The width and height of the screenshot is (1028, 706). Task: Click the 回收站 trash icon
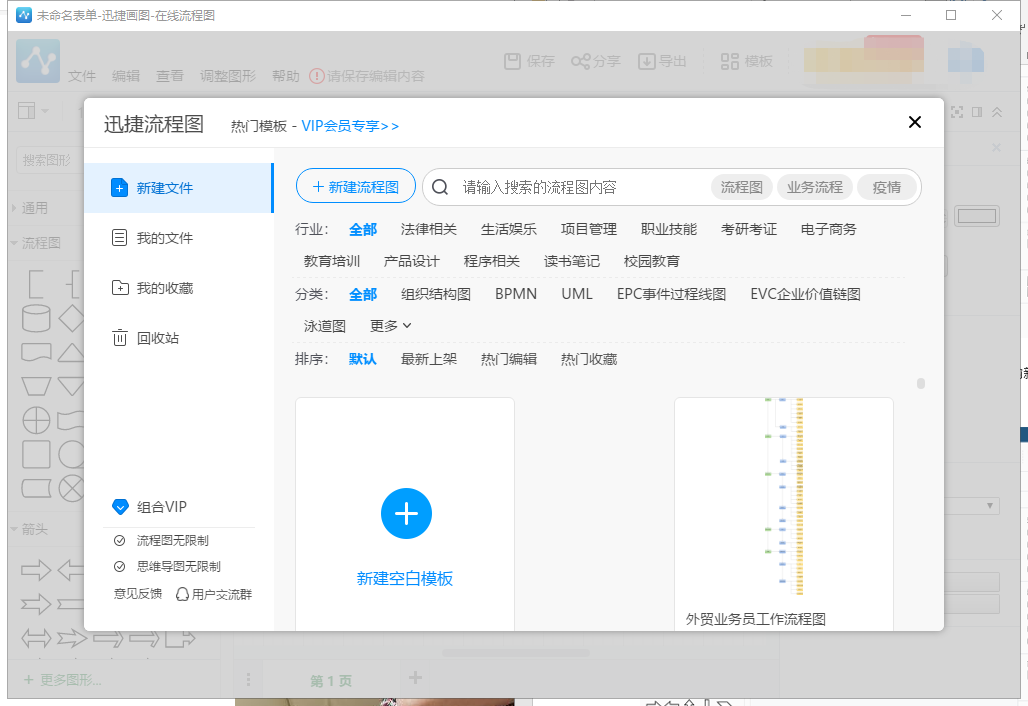coord(119,338)
